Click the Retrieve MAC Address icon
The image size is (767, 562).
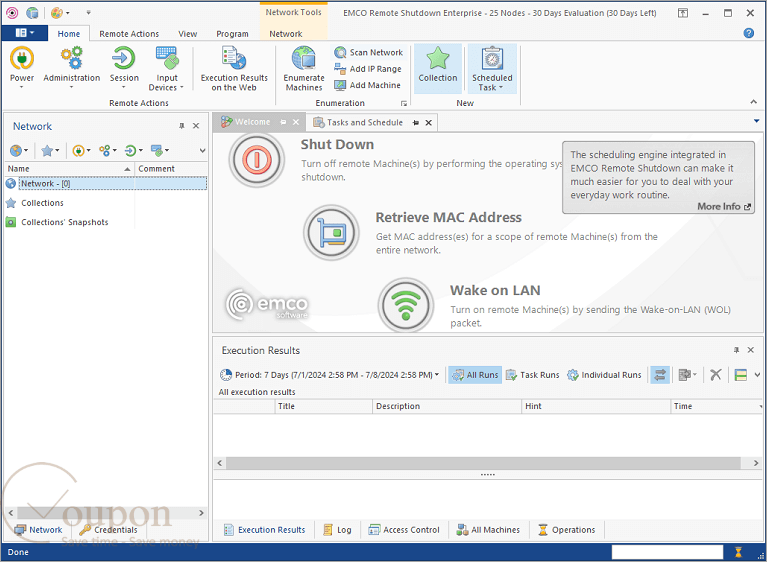(331, 232)
